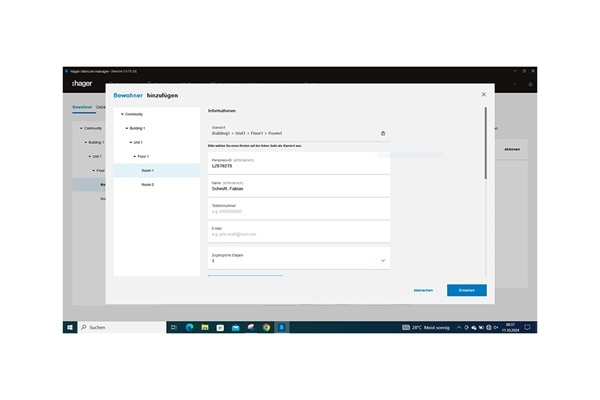Select Room 1 in the location tree
600x400 pixels.
pyautogui.click(x=147, y=170)
